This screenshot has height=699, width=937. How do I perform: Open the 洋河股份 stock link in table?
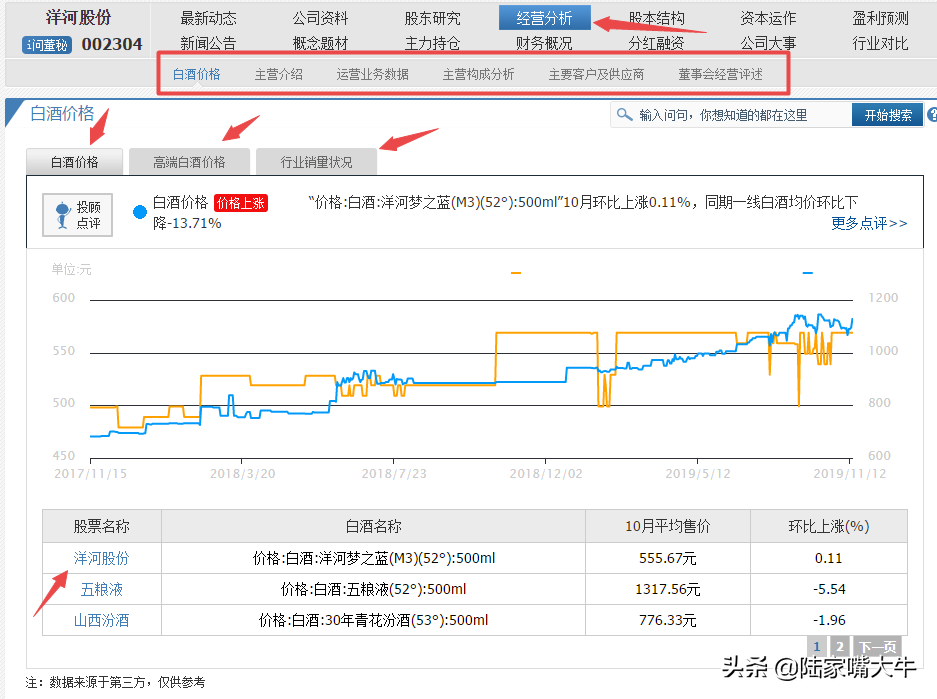pos(101,558)
